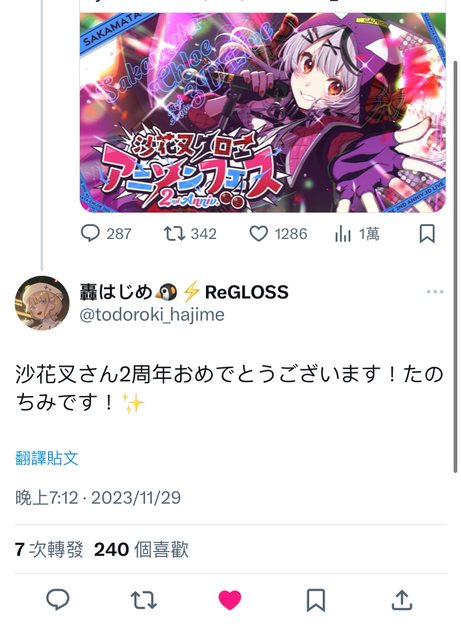View the list of 7 次轉發 reposts
This screenshot has width=461, height=640.
pos(49,549)
